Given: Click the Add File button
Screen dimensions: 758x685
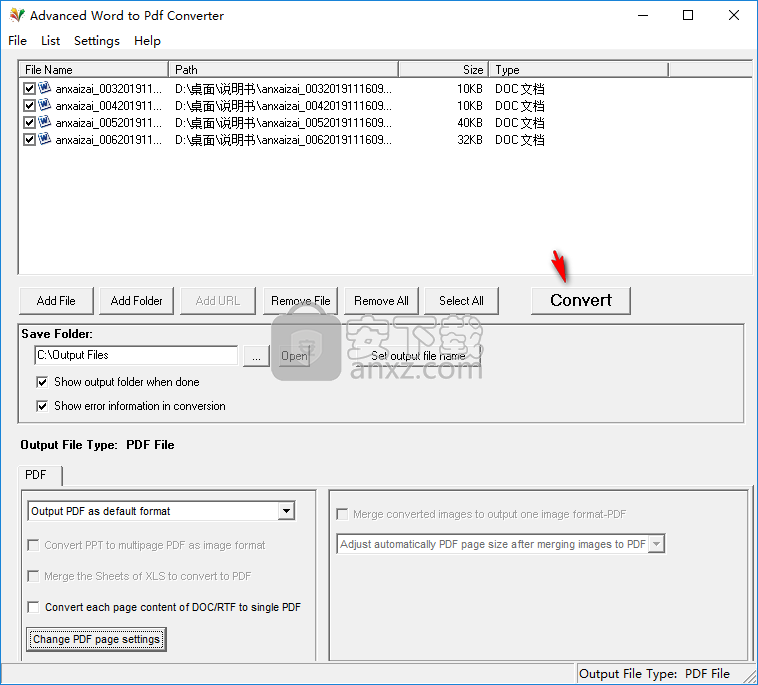Looking at the screenshot, I should [x=56, y=301].
